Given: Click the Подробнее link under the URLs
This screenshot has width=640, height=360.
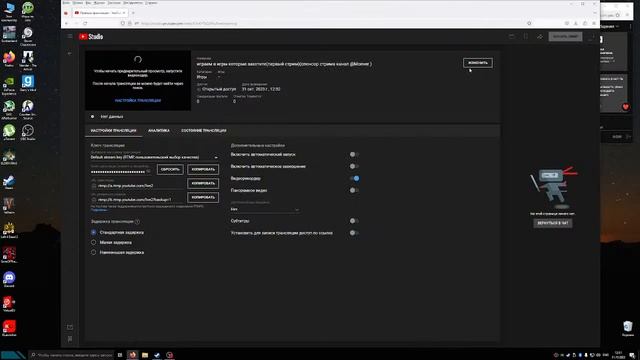Looking at the screenshot, I should pyautogui.click(x=99, y=210).
